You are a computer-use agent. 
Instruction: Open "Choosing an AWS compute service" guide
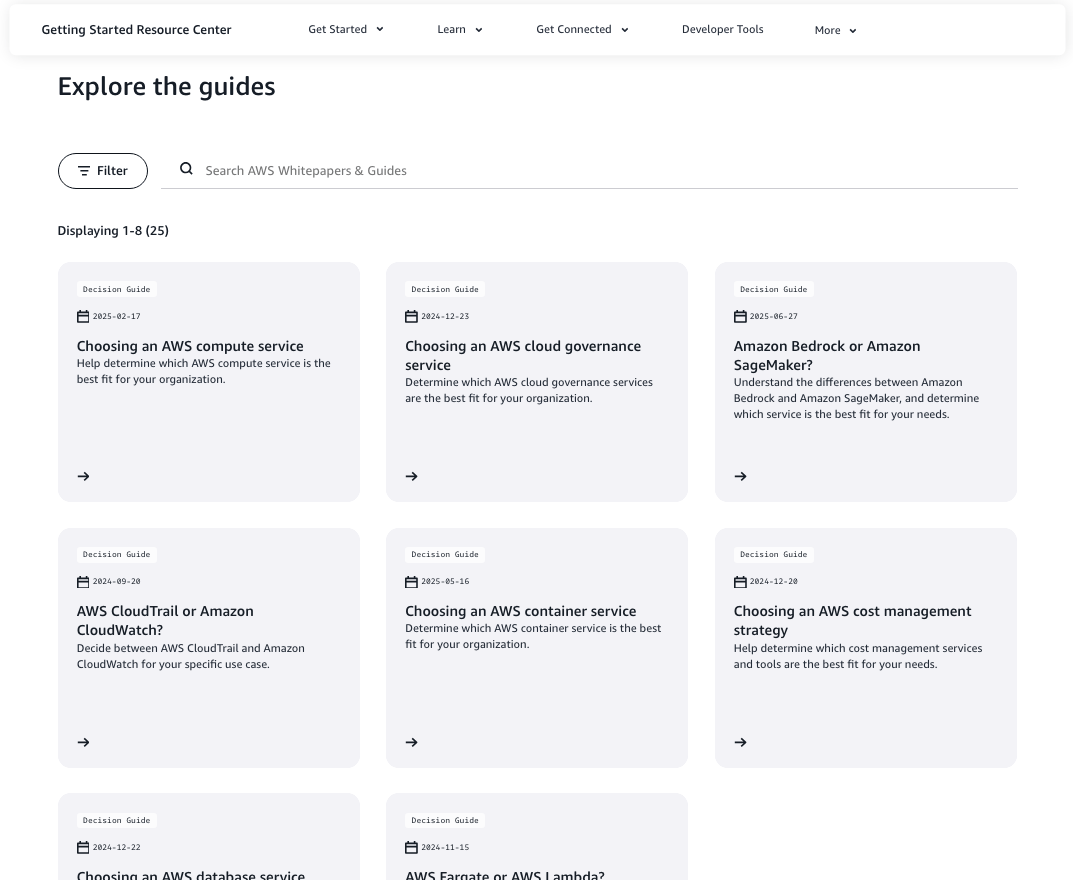pos(190,347)
